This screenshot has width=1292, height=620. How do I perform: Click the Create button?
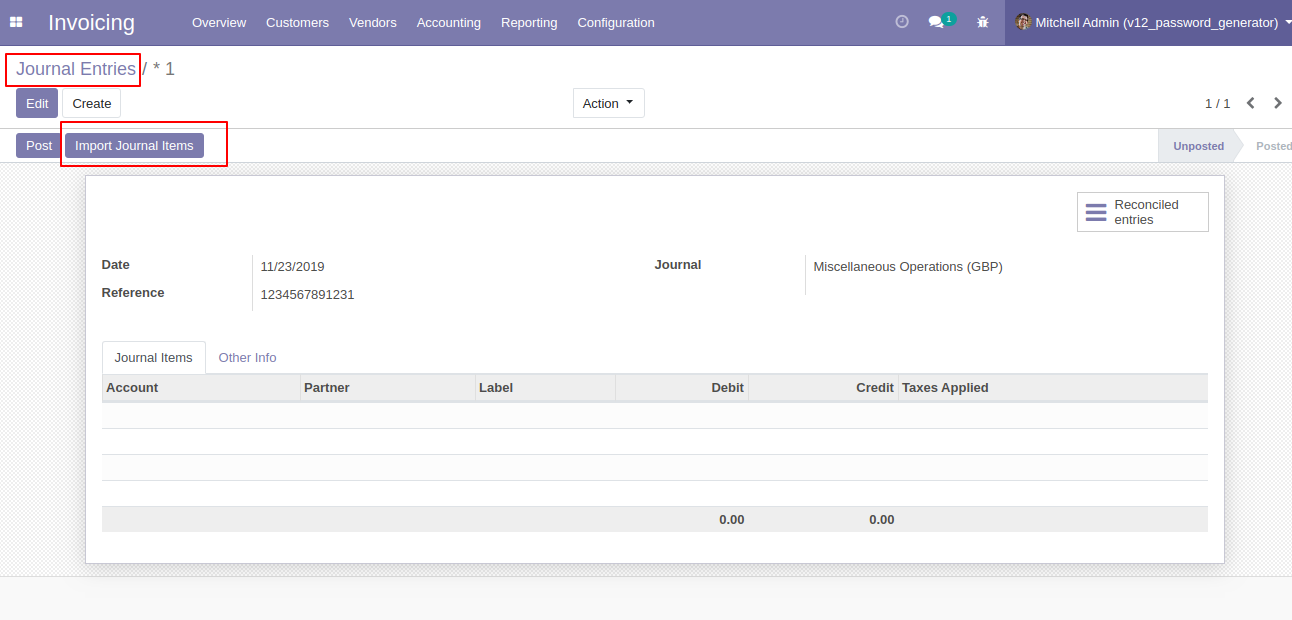click(91, 103)
